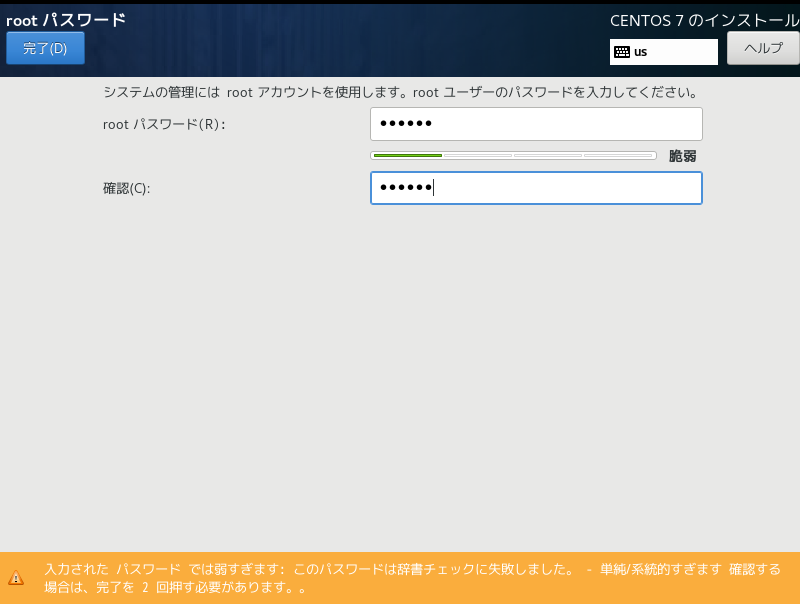This screenshot has height=604, width=800.
Task: Click the password strength meter bar
Action: pyautogui.click(x=513, y=156)
